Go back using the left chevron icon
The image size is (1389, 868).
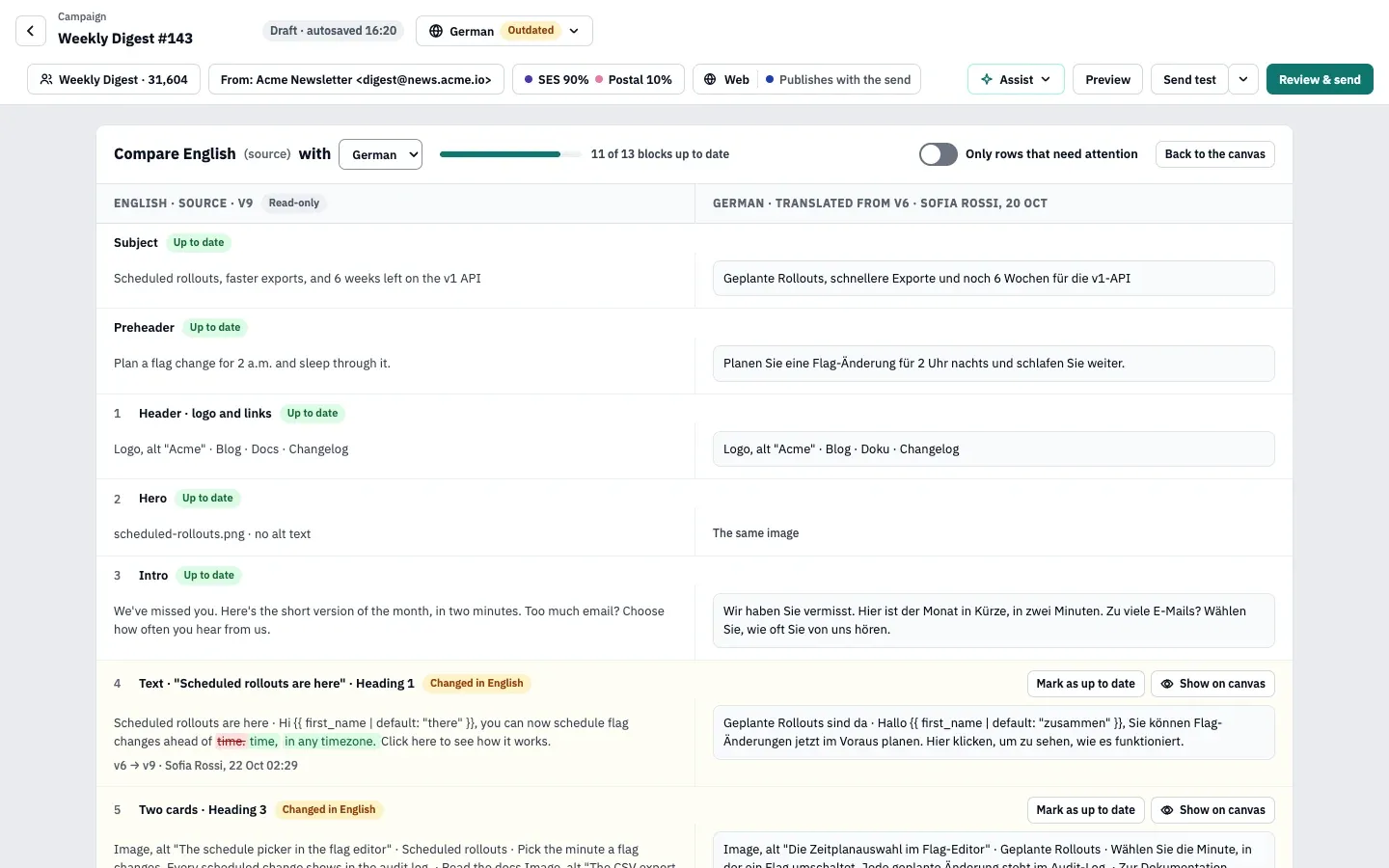point(31,31)
